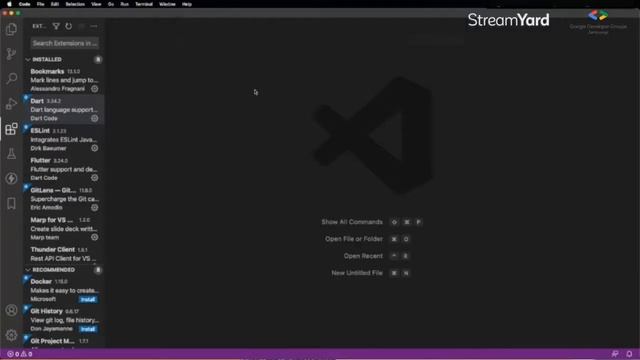Select the Git Project Manager extension

click(64, 342)
